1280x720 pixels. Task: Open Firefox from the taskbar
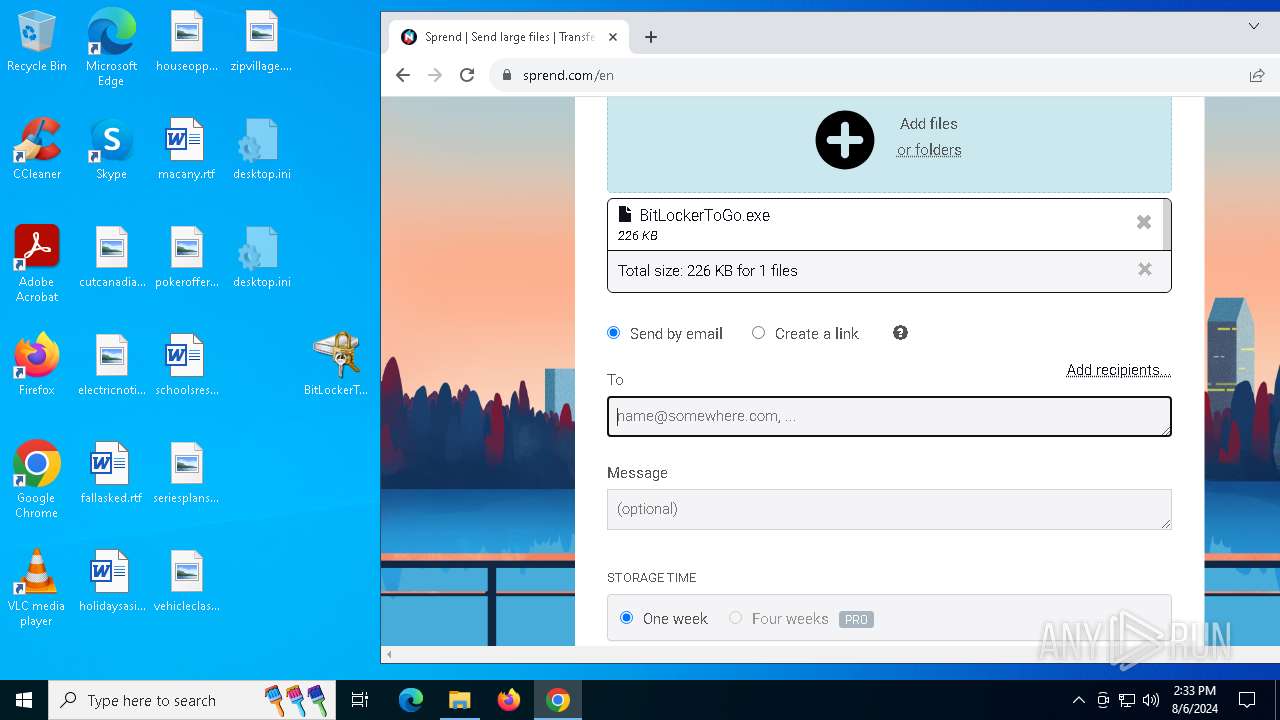(x=509, y=700)
